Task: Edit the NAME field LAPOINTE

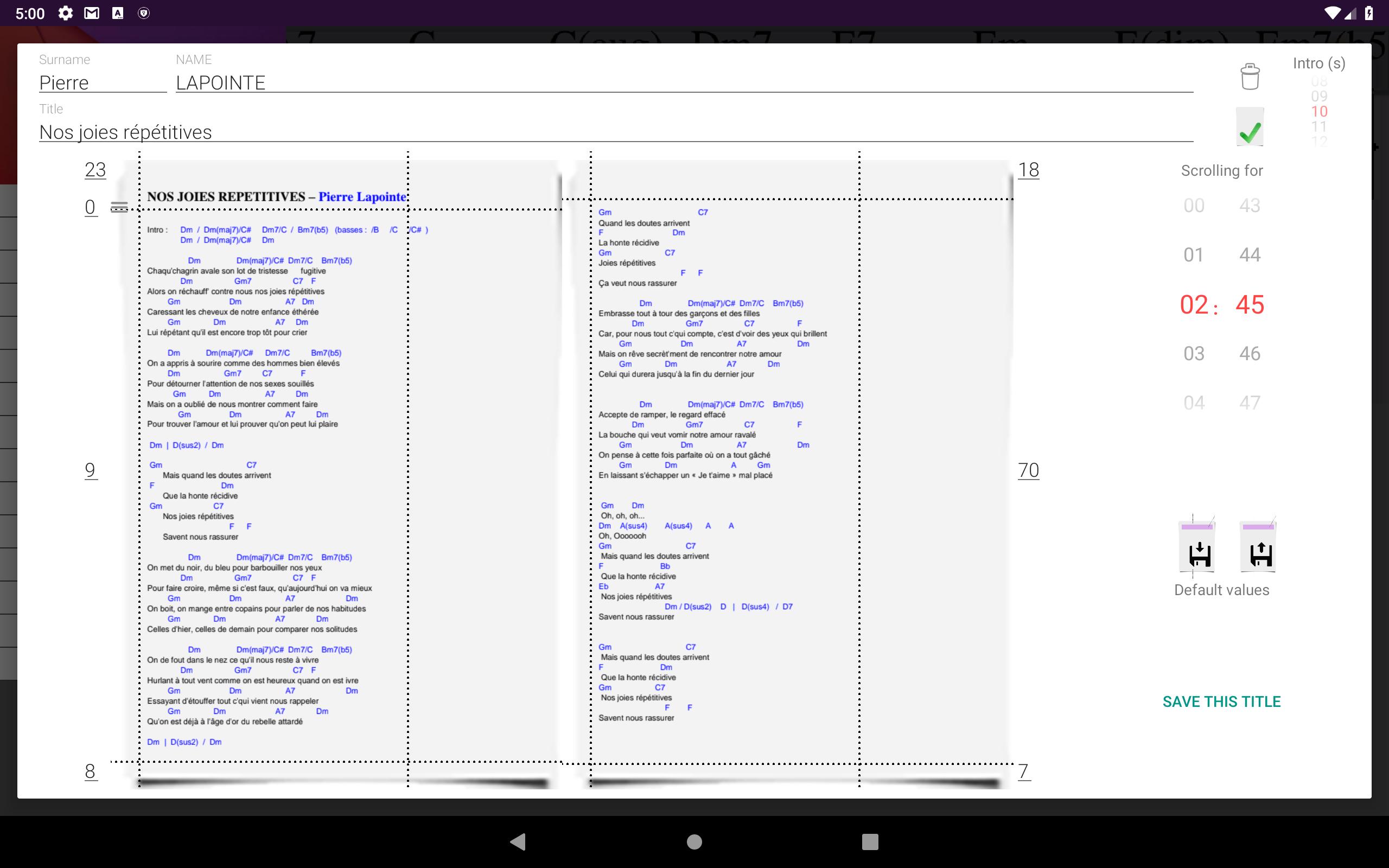Action: [x=683, y=83]
